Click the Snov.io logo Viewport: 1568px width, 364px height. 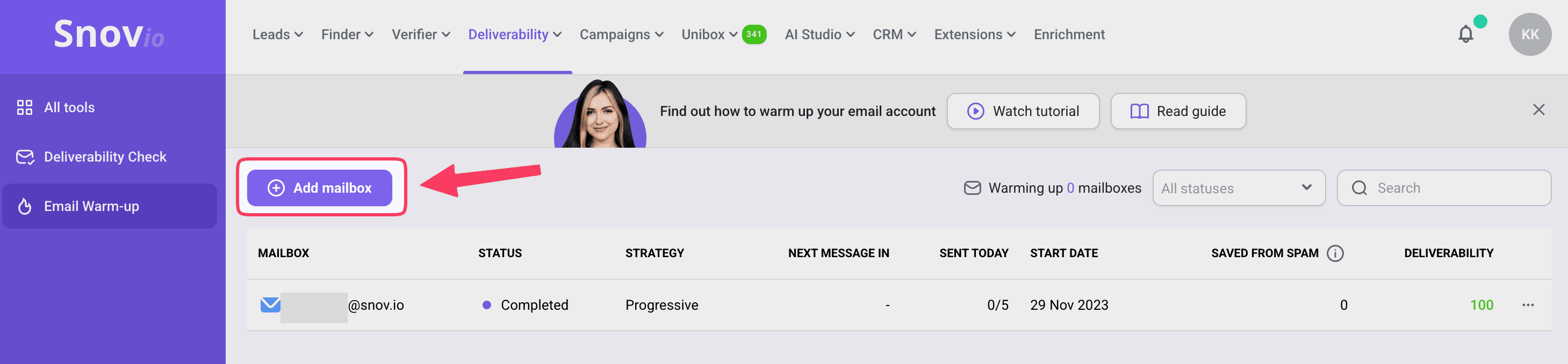(109, 35)
